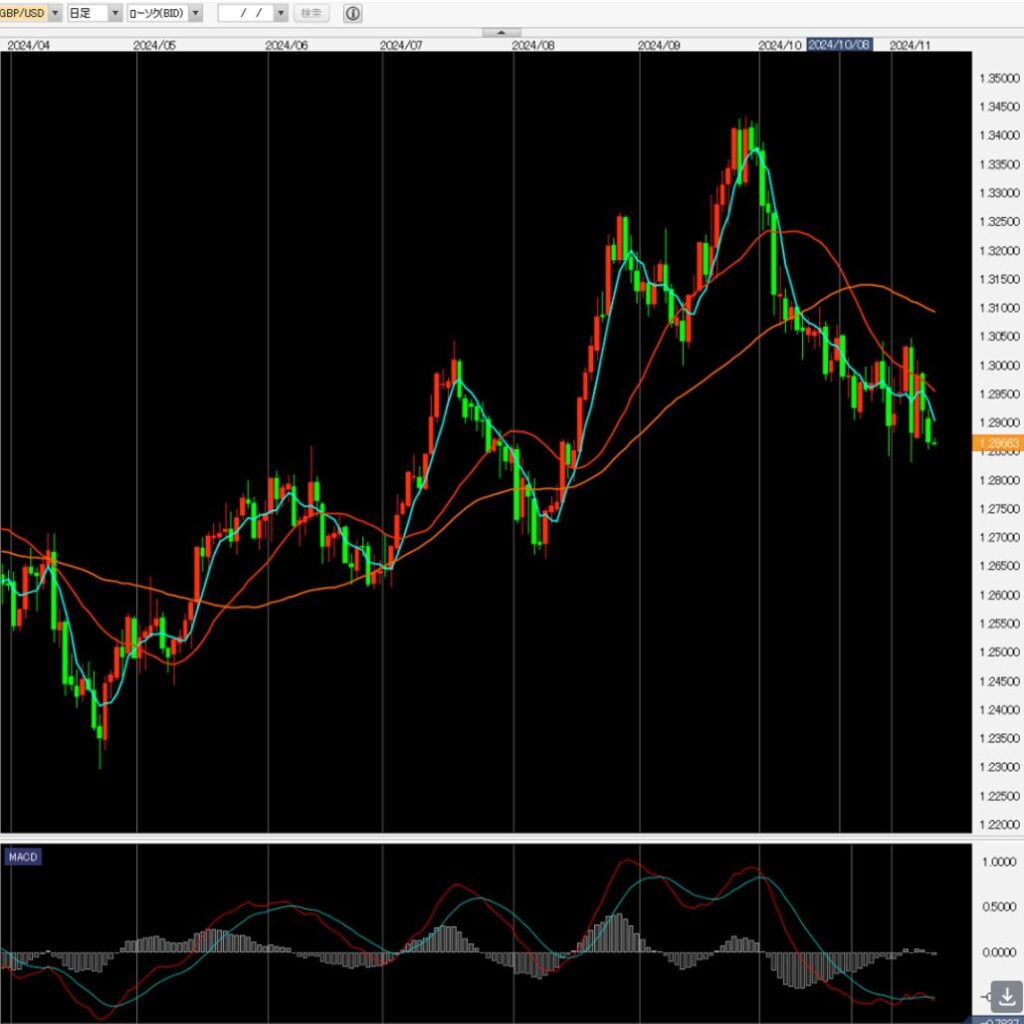Open the GBP/USD currency pair dropdown

click(54, 13)
